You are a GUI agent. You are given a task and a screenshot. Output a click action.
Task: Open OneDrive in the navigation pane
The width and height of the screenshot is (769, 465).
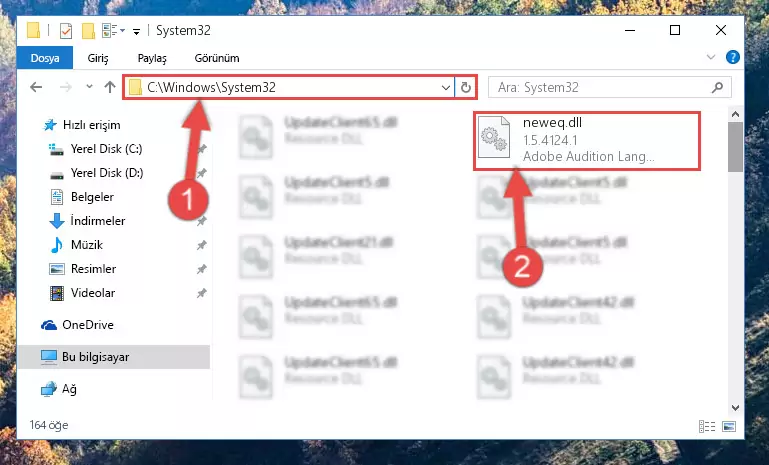coord(88,325)
